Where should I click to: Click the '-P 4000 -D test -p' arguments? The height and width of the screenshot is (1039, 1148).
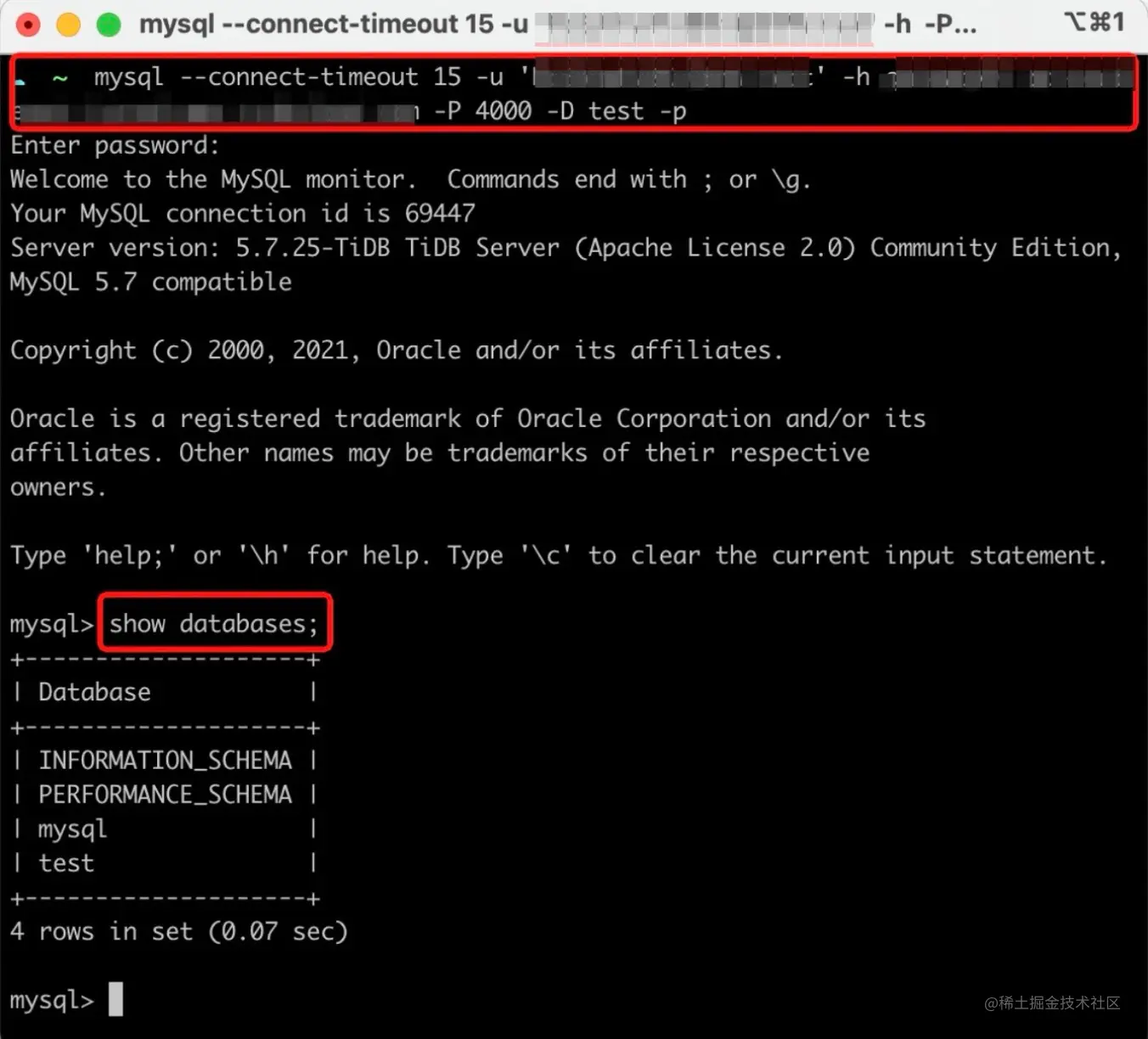[x=560, y=111]
